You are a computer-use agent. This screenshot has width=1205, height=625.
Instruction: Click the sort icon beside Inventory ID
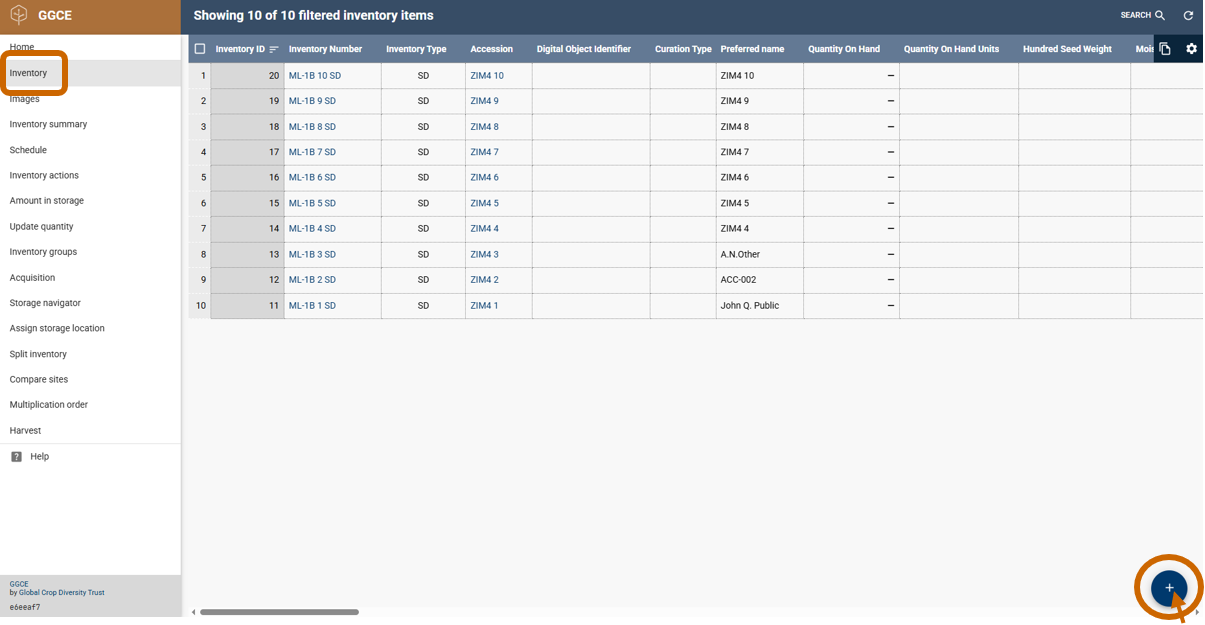274,49
